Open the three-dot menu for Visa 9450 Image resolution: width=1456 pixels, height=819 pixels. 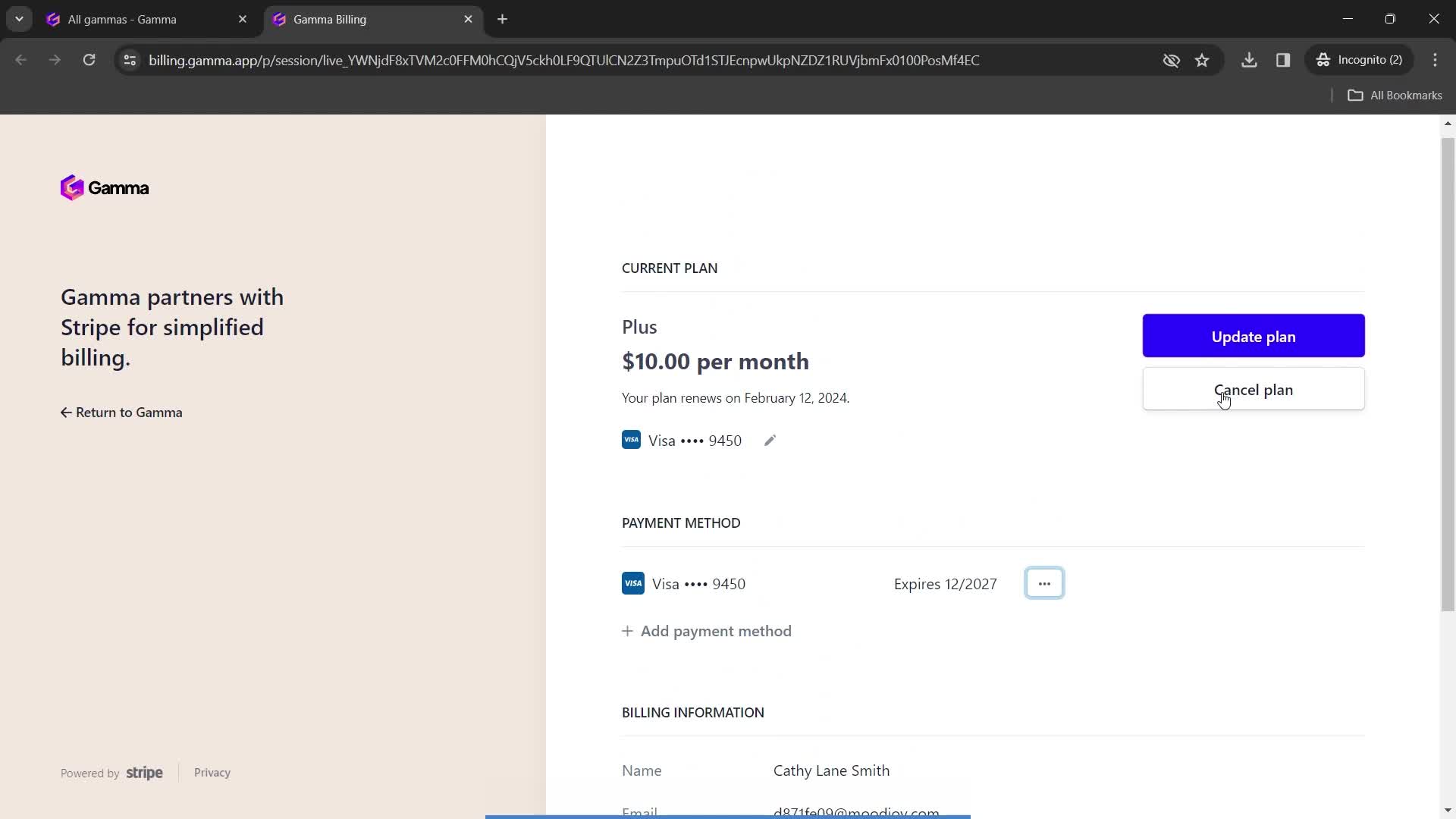[1044, 583]
